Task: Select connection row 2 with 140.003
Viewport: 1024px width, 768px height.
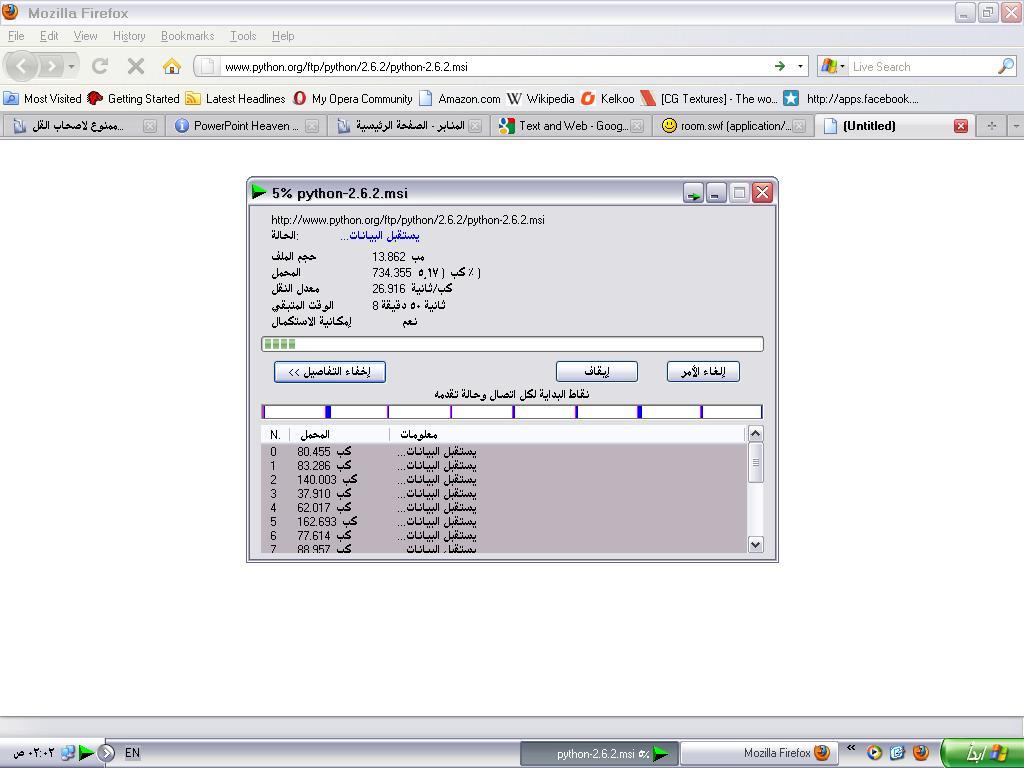Action: pos(503,479)
